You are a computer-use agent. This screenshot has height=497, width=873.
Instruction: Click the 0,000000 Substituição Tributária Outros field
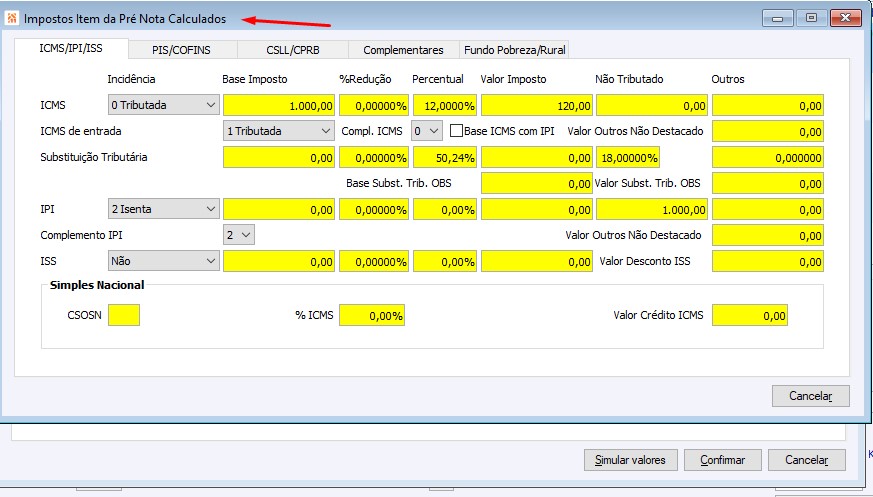(768, 158)
